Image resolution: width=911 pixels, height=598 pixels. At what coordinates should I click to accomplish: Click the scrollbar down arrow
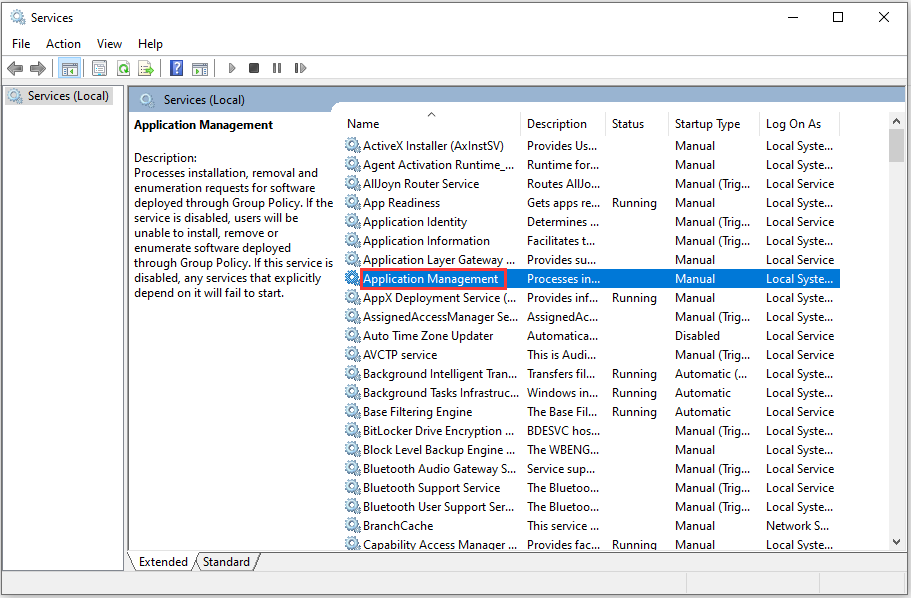pos(896,542)
